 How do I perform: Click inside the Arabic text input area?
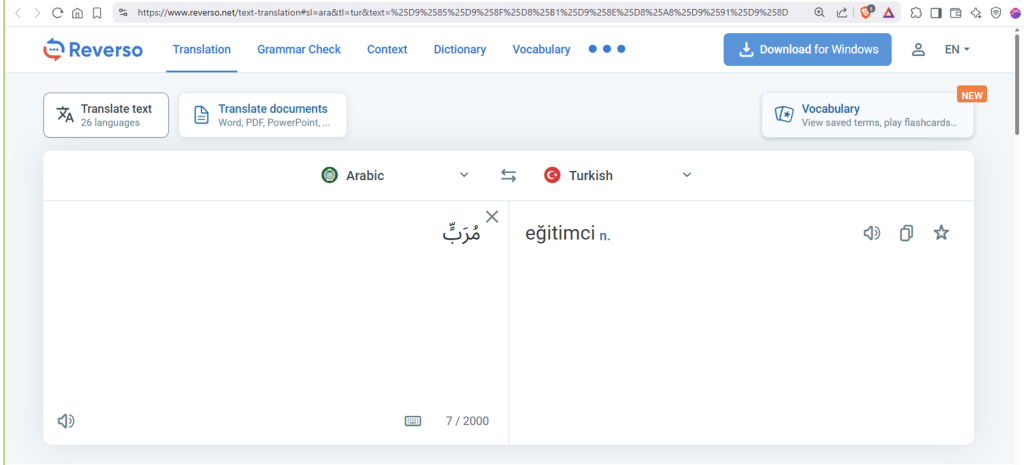coord(275,310)
